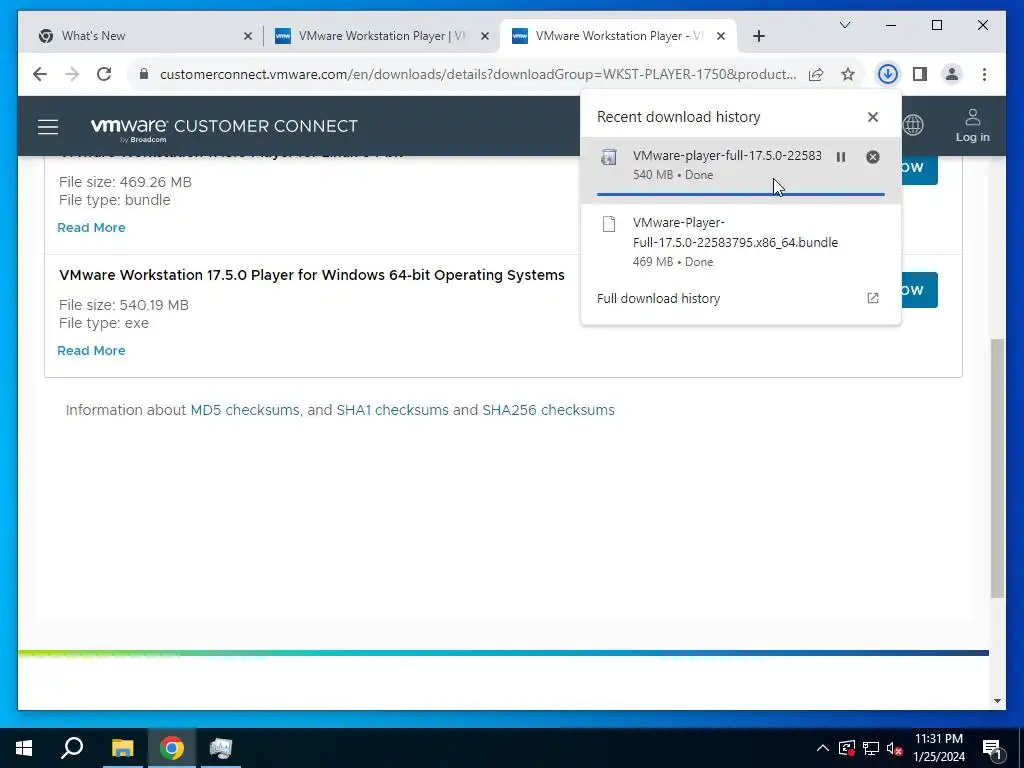The height and width of the screenshot is (768, 1024).
Task: Open the installer app in taskbar
Action: 221,748
